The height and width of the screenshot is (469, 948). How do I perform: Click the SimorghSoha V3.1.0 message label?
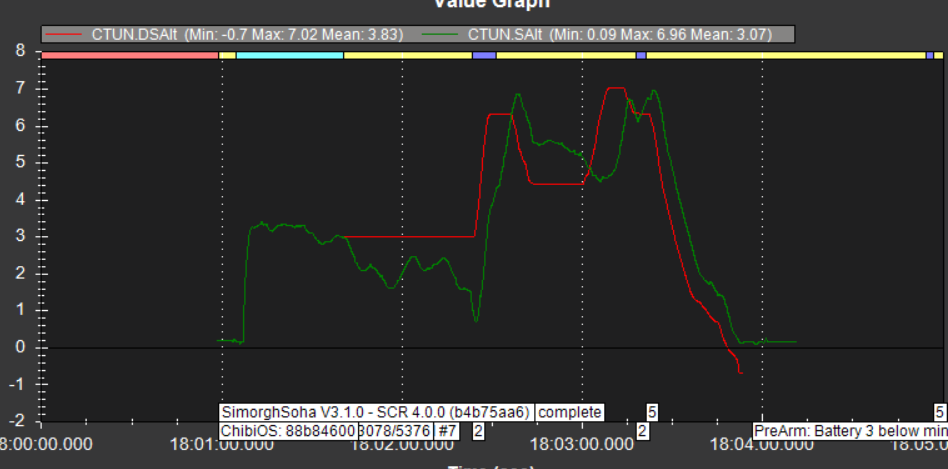[376, 413]
